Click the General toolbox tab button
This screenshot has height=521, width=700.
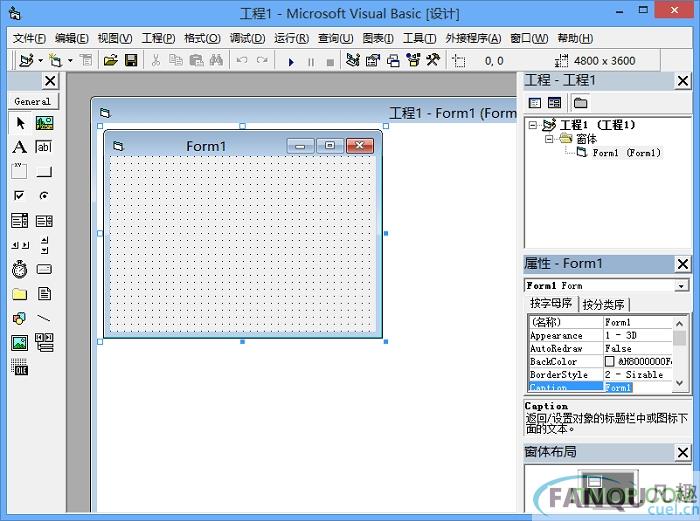coord(32,101)
